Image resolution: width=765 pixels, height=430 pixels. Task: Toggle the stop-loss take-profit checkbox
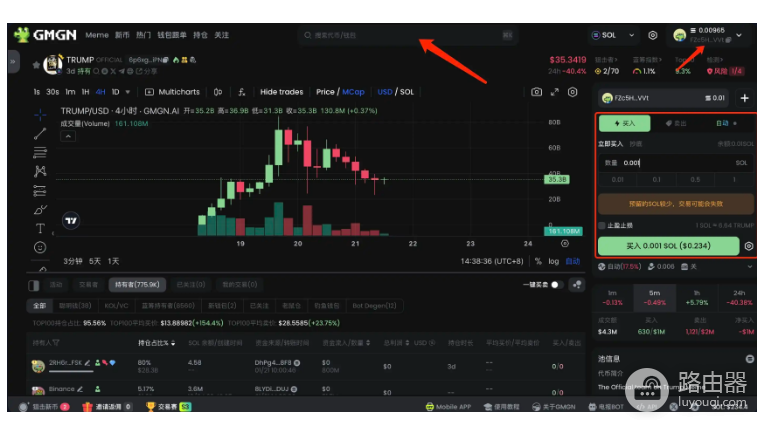602,225
